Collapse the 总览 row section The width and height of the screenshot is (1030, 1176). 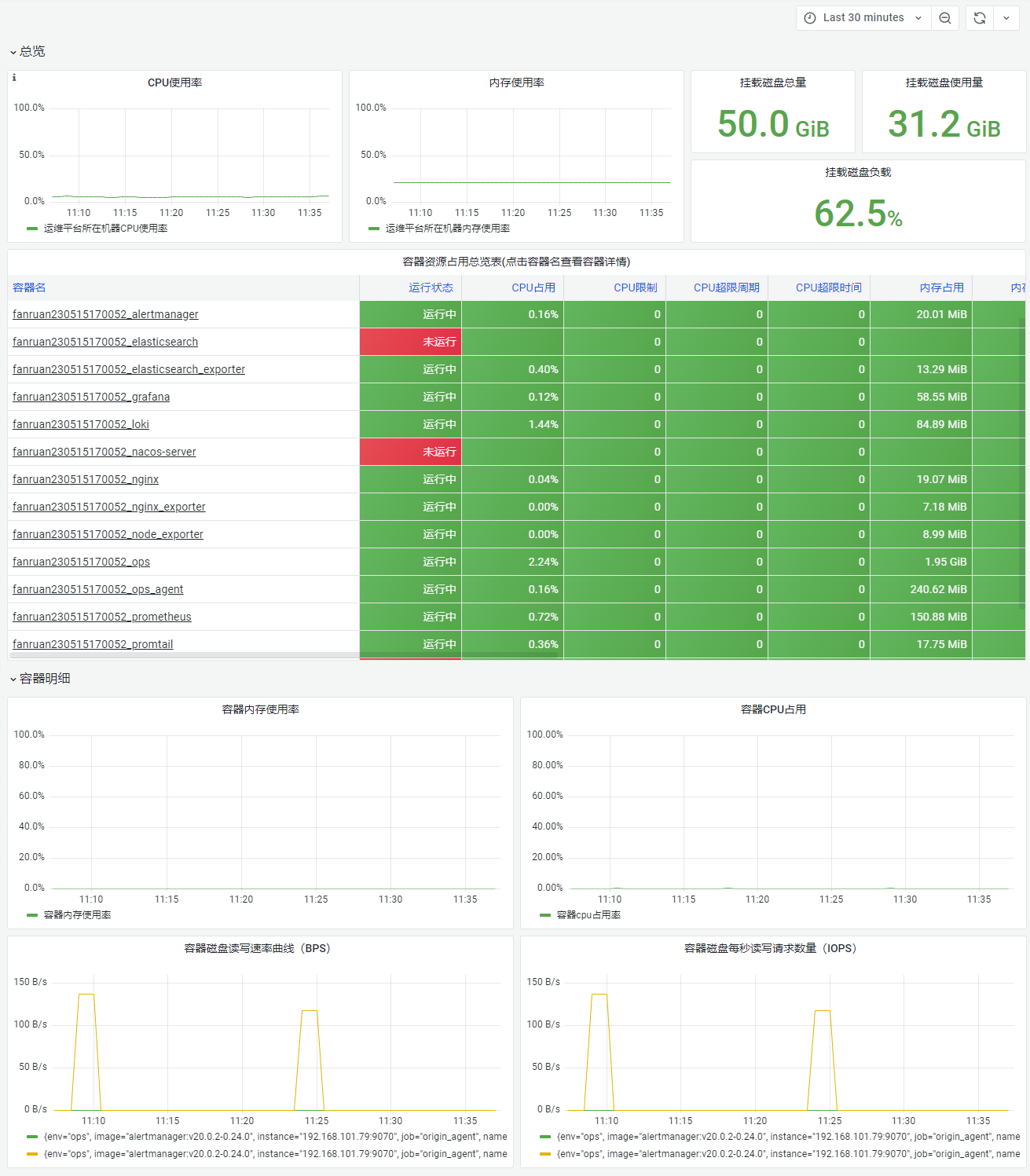click(27, 51)
